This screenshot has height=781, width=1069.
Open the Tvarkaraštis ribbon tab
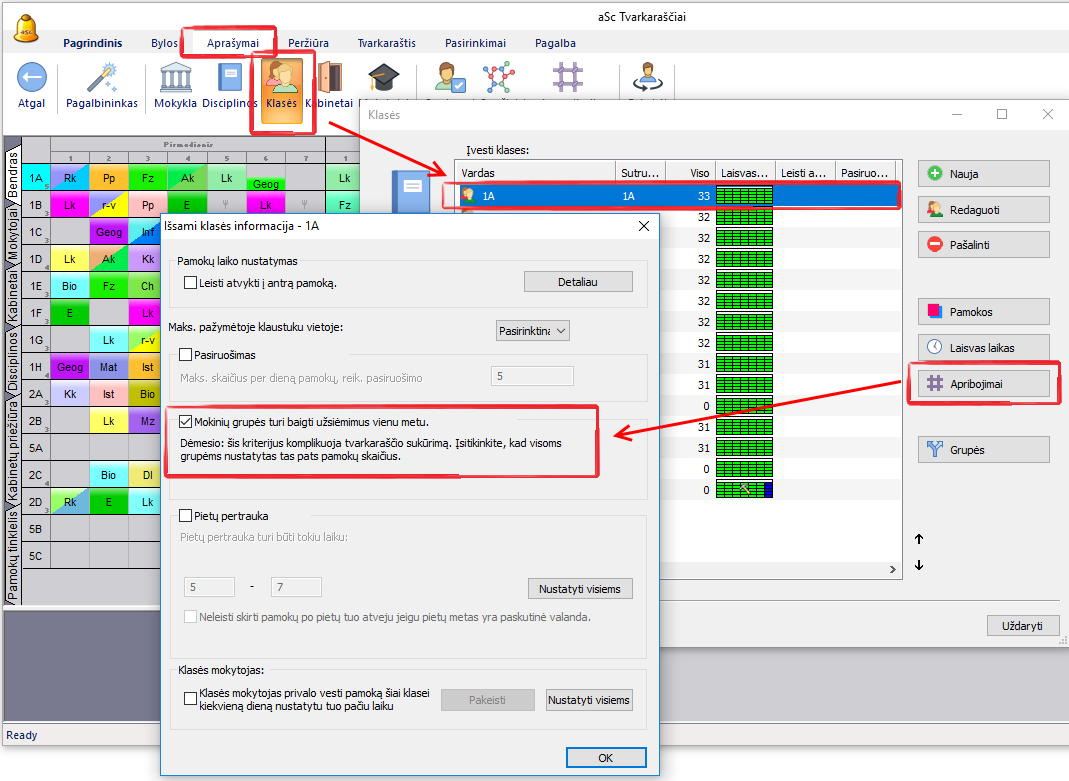pyautogui.click(x=389, y=43)
